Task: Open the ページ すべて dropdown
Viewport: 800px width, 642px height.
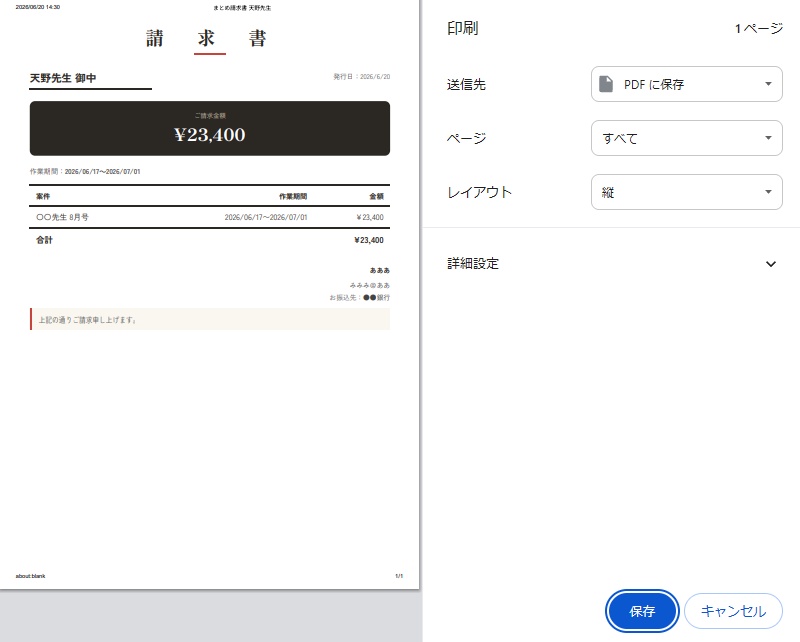Action: (686, 138)
